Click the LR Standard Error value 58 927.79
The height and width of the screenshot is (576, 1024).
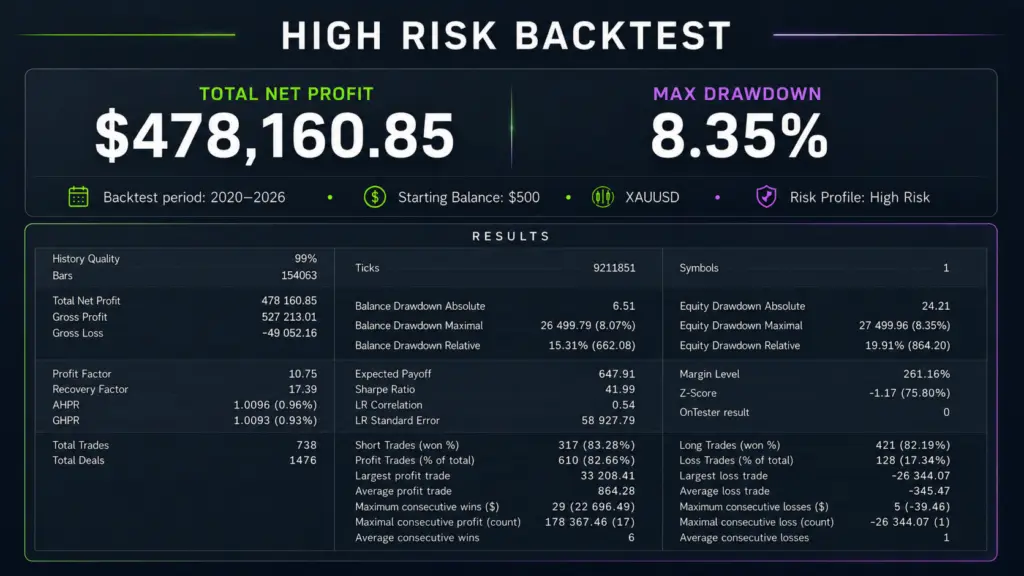(608, 421)
